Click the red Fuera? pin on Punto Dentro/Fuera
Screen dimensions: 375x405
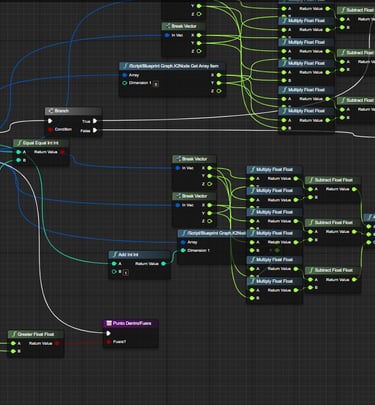pyautogui.click(x=108, y=342)
